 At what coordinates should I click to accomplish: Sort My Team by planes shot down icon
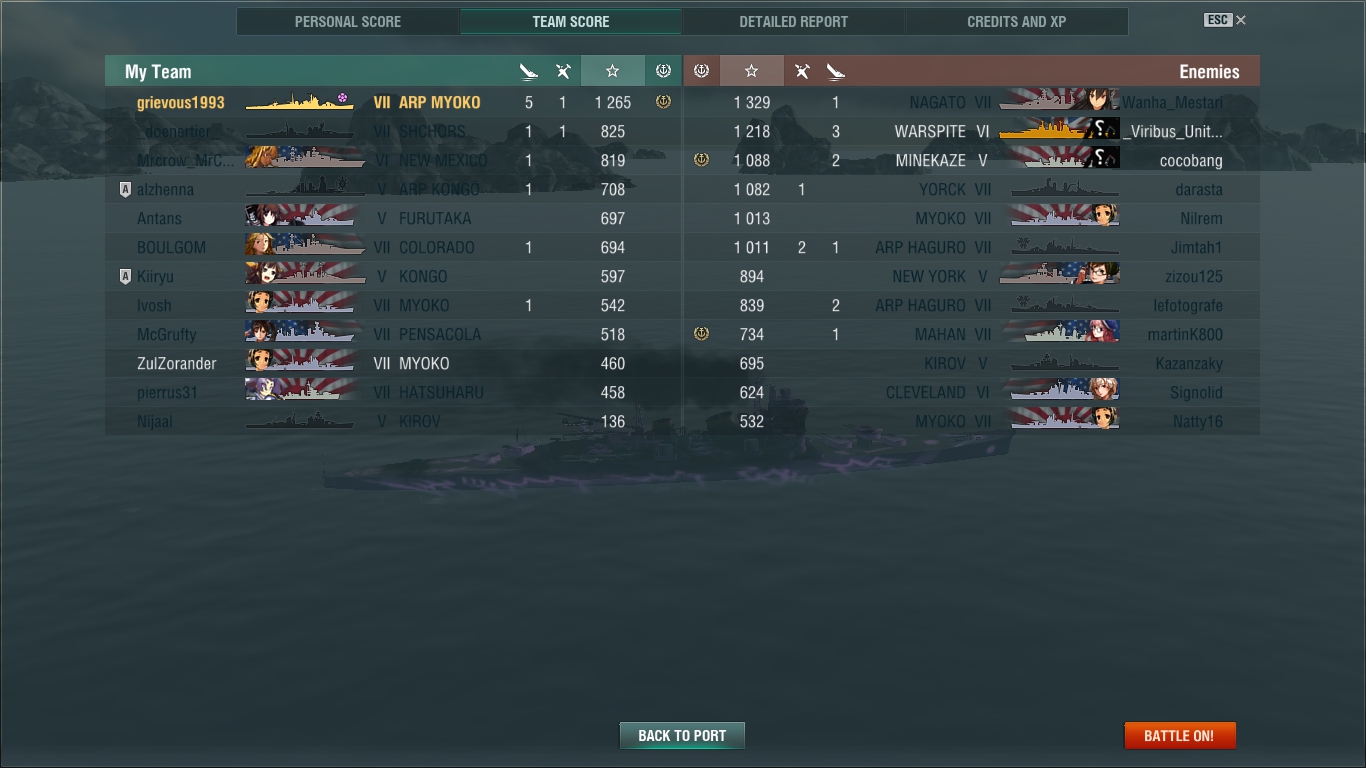[x=563, y=71]
